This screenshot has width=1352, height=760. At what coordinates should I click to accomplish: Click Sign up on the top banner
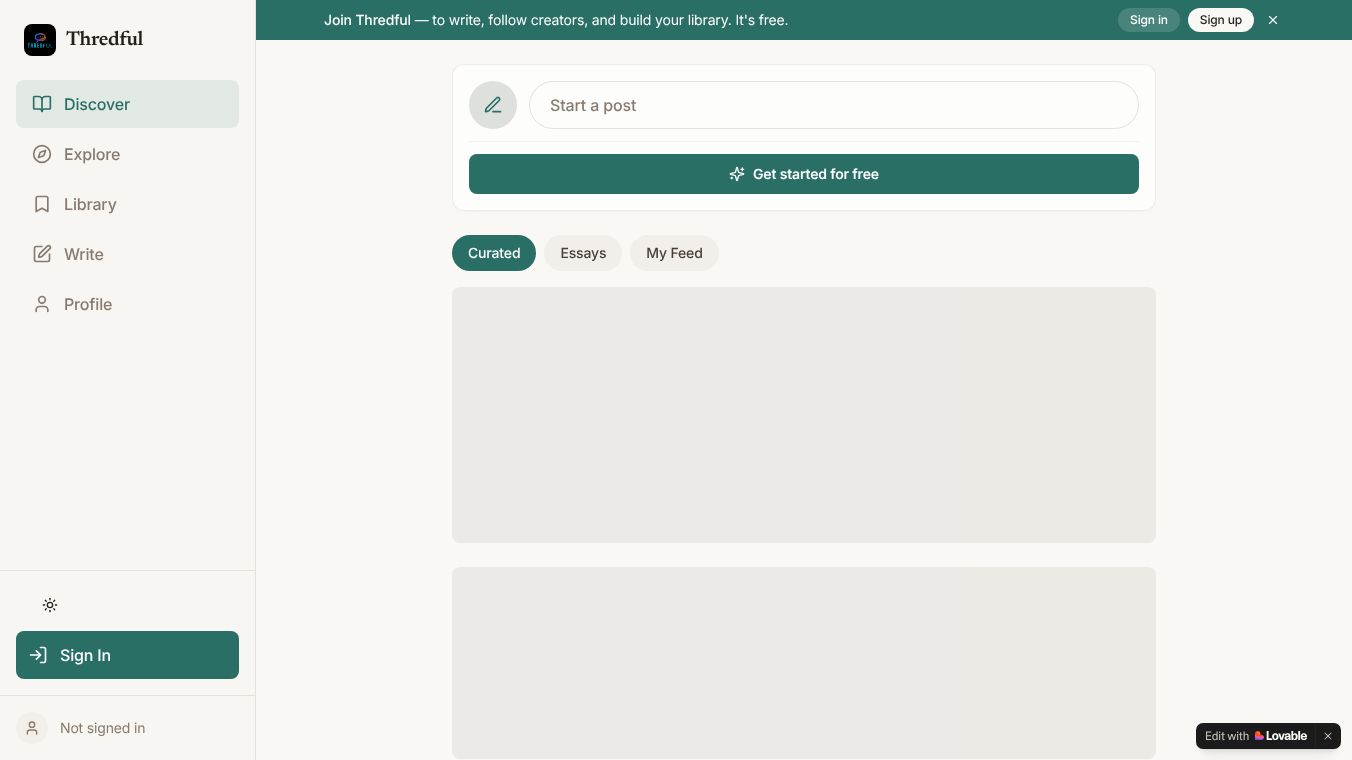[1221, 20]
